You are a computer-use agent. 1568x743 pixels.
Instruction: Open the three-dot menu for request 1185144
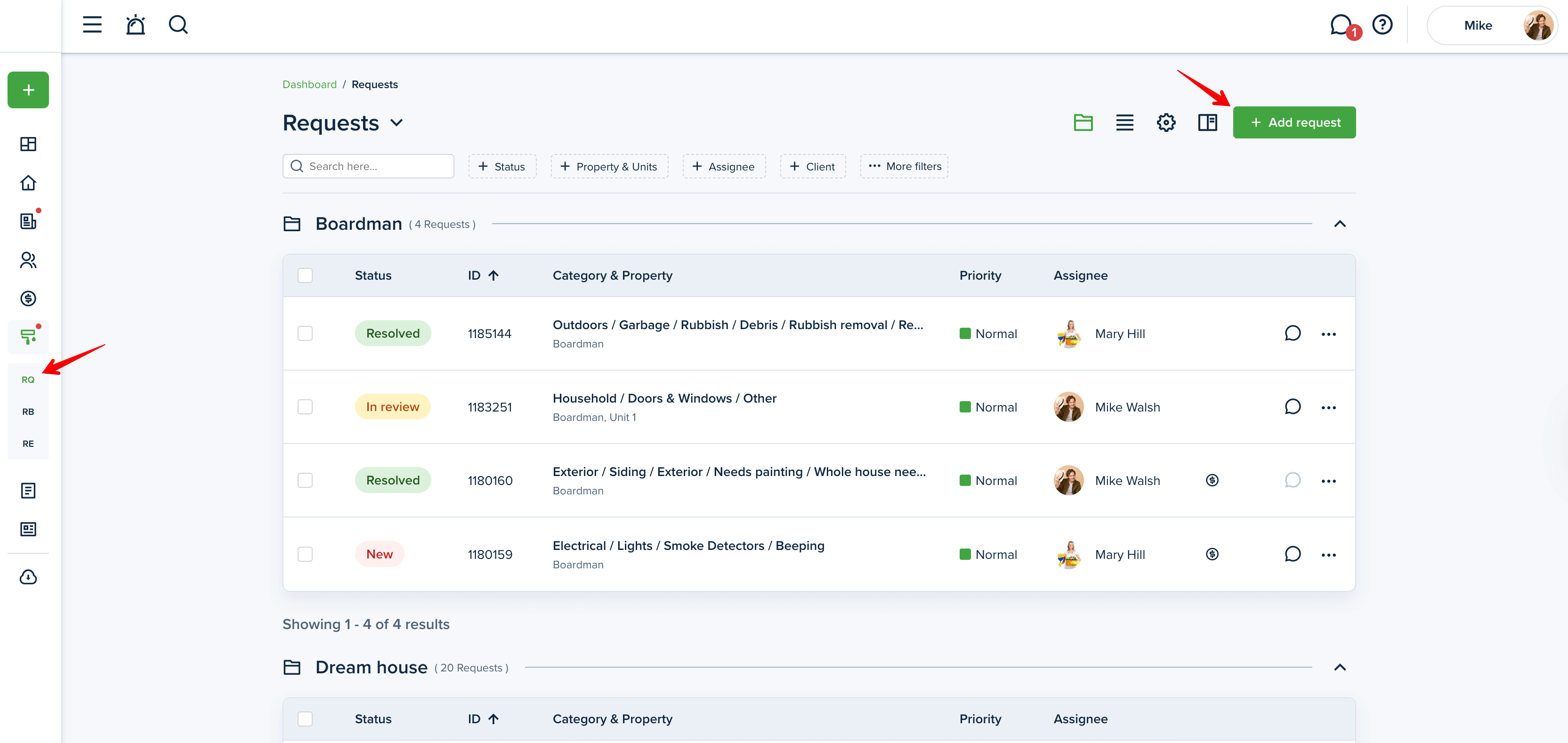point(1328,334)
